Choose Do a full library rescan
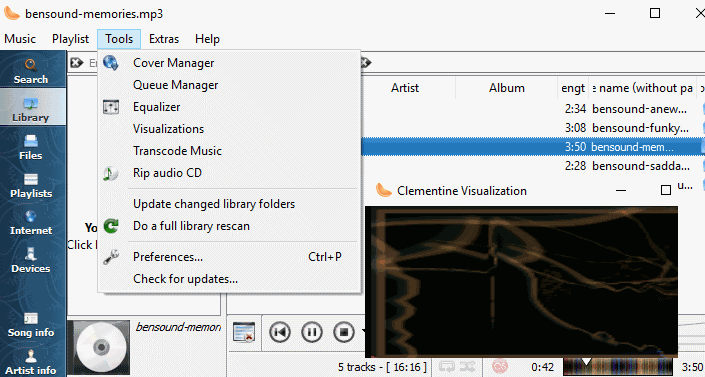 [229, 226]
